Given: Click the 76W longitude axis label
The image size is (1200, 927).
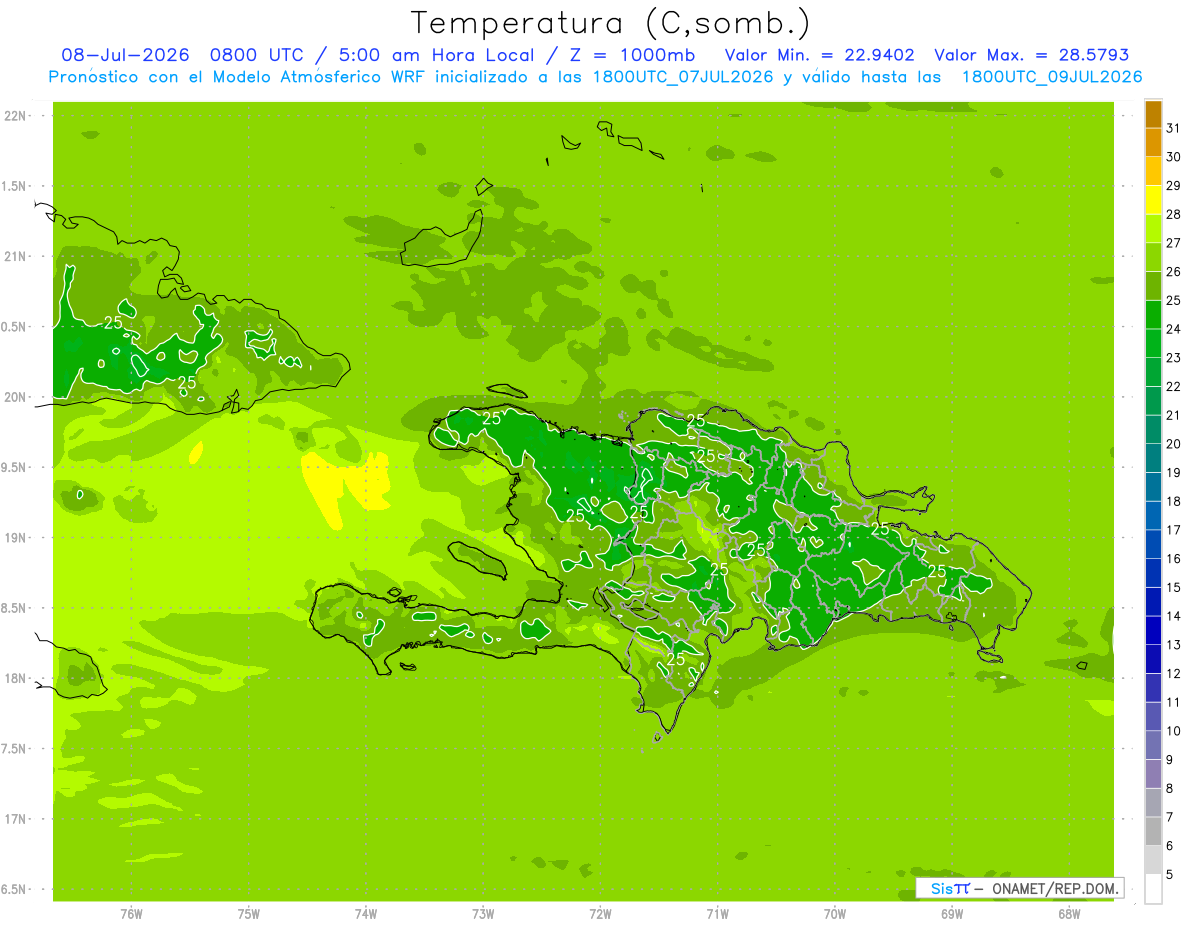Looking at the screenshot, I should click(x=131, y=913).
